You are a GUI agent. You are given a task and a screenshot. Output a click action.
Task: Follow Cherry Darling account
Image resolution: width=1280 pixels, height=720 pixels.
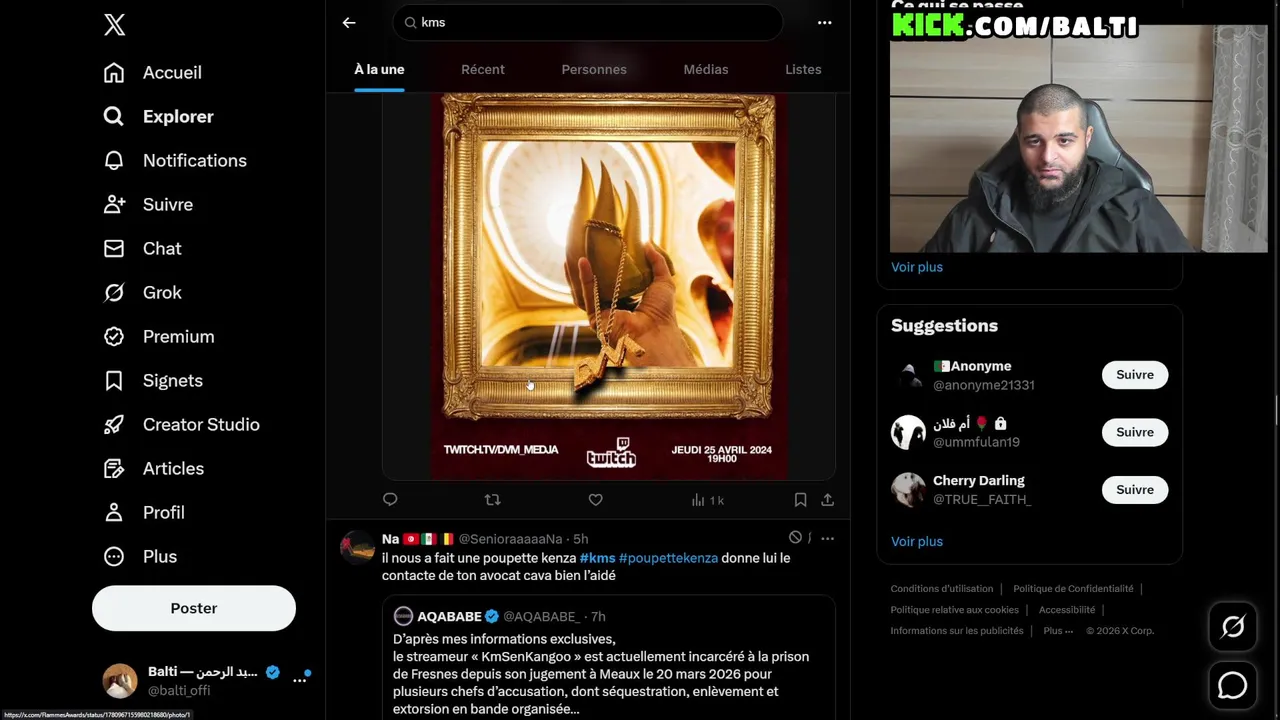pyautogui.click(x=1135, y=490)
